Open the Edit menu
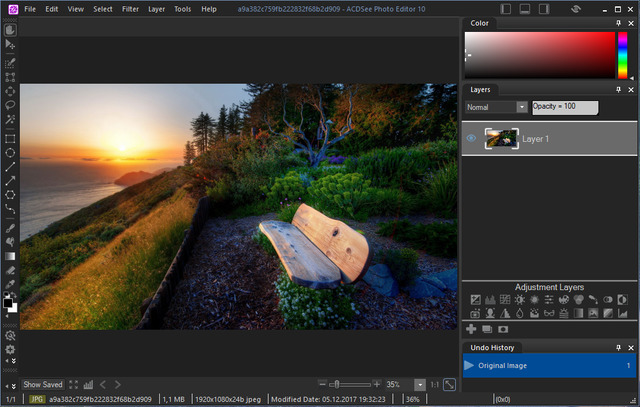Screen dimensions: 640x407 [51, 9]
